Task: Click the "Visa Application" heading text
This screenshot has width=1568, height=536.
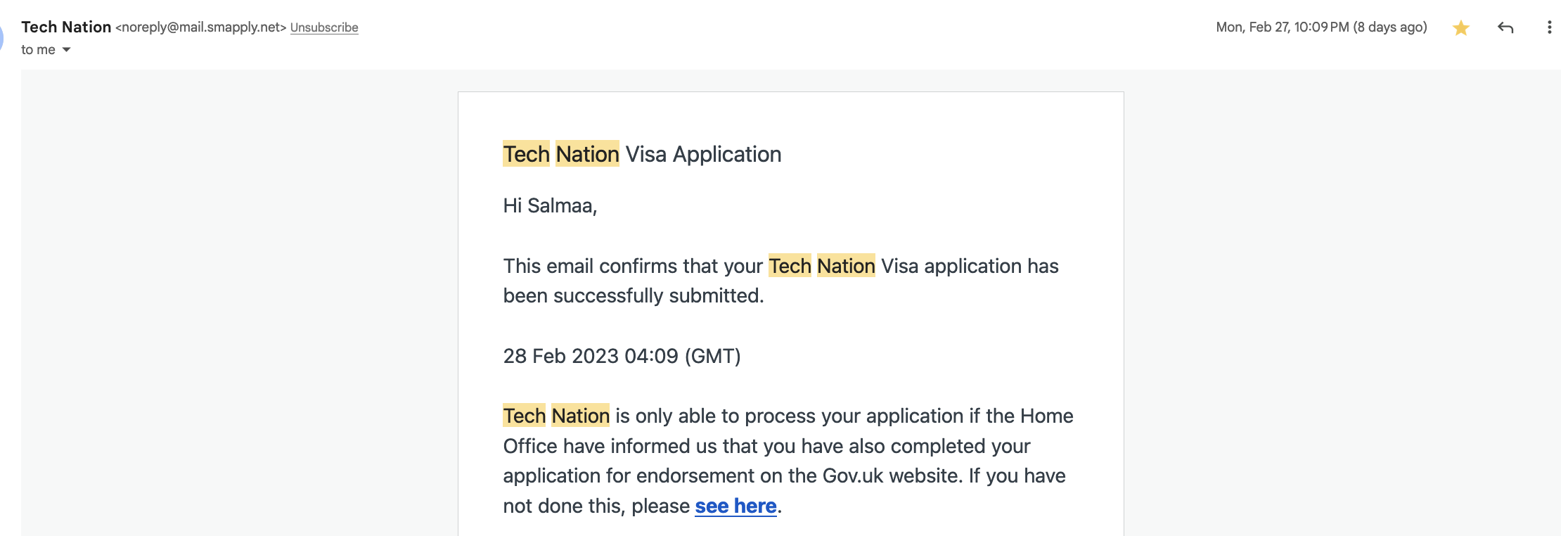Action: (703, 155)
